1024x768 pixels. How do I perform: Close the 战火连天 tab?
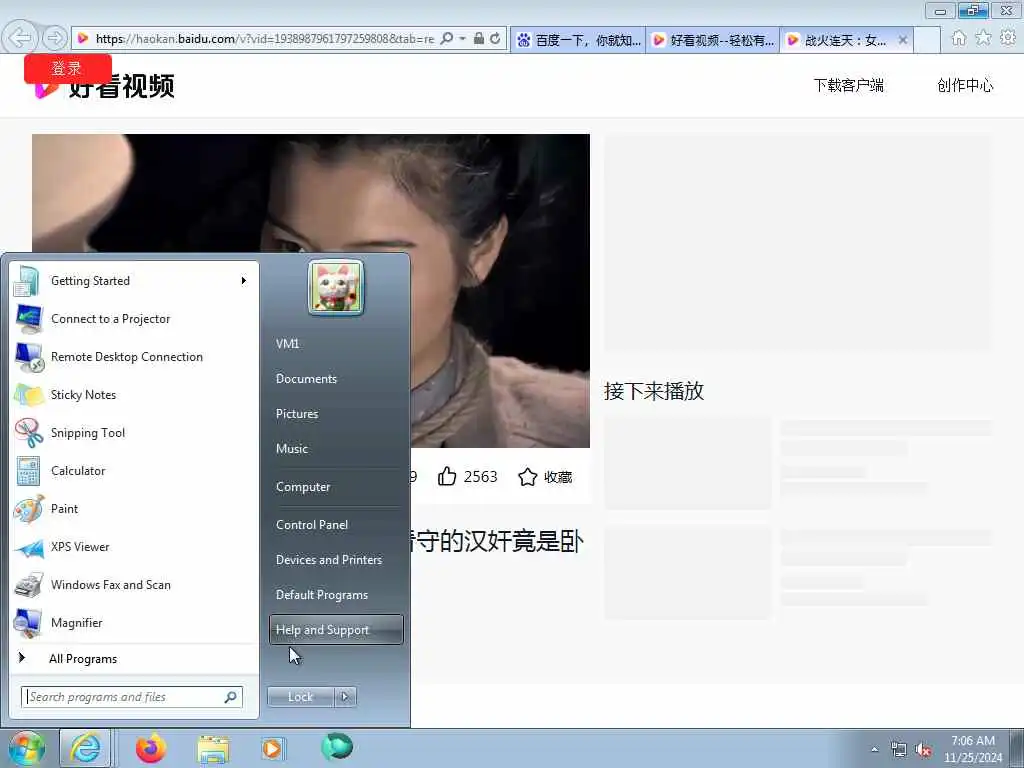click(x=903, y=40)
